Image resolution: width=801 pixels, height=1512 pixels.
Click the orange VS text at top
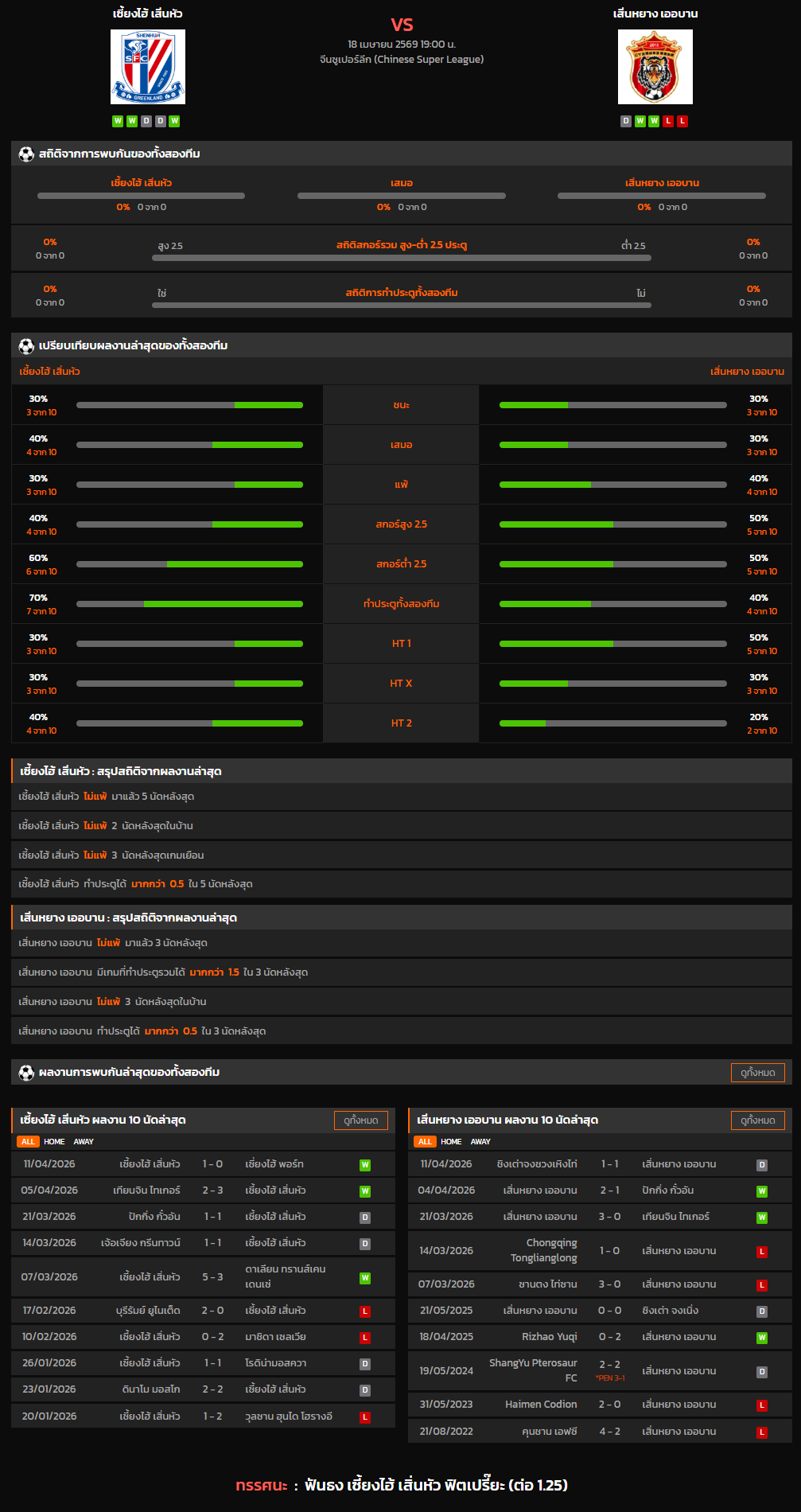tap(402, 25)
